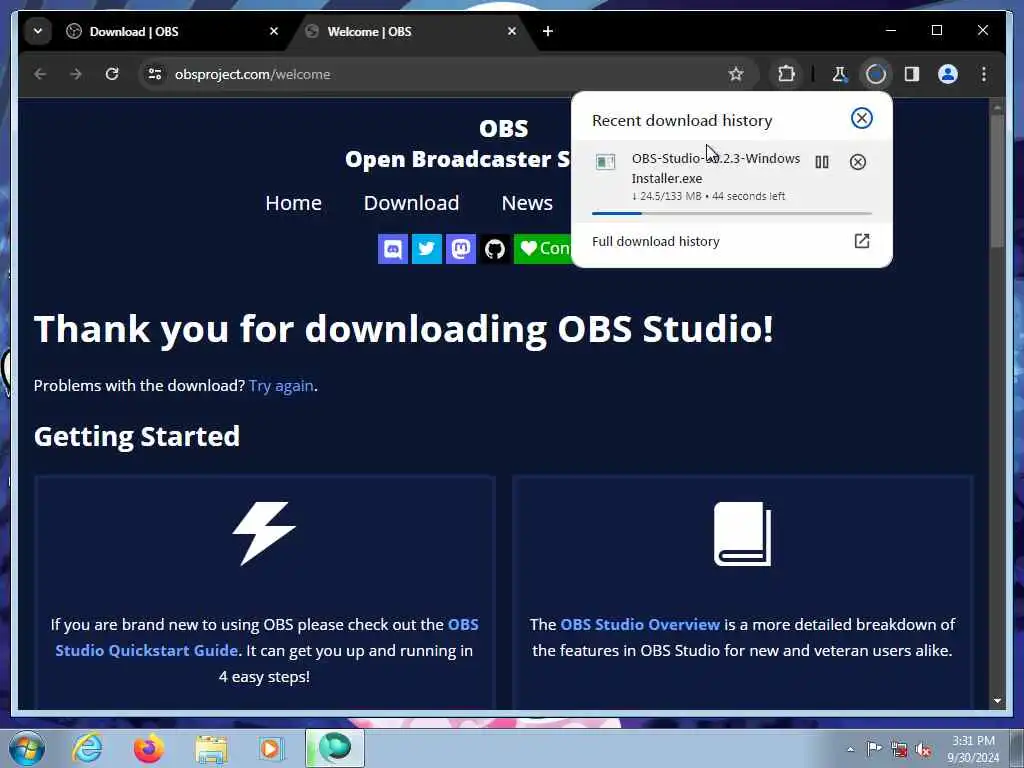Close the Download | OBS tab
The height and width of the screenshot is (768, 1024).
pos(274,31)
